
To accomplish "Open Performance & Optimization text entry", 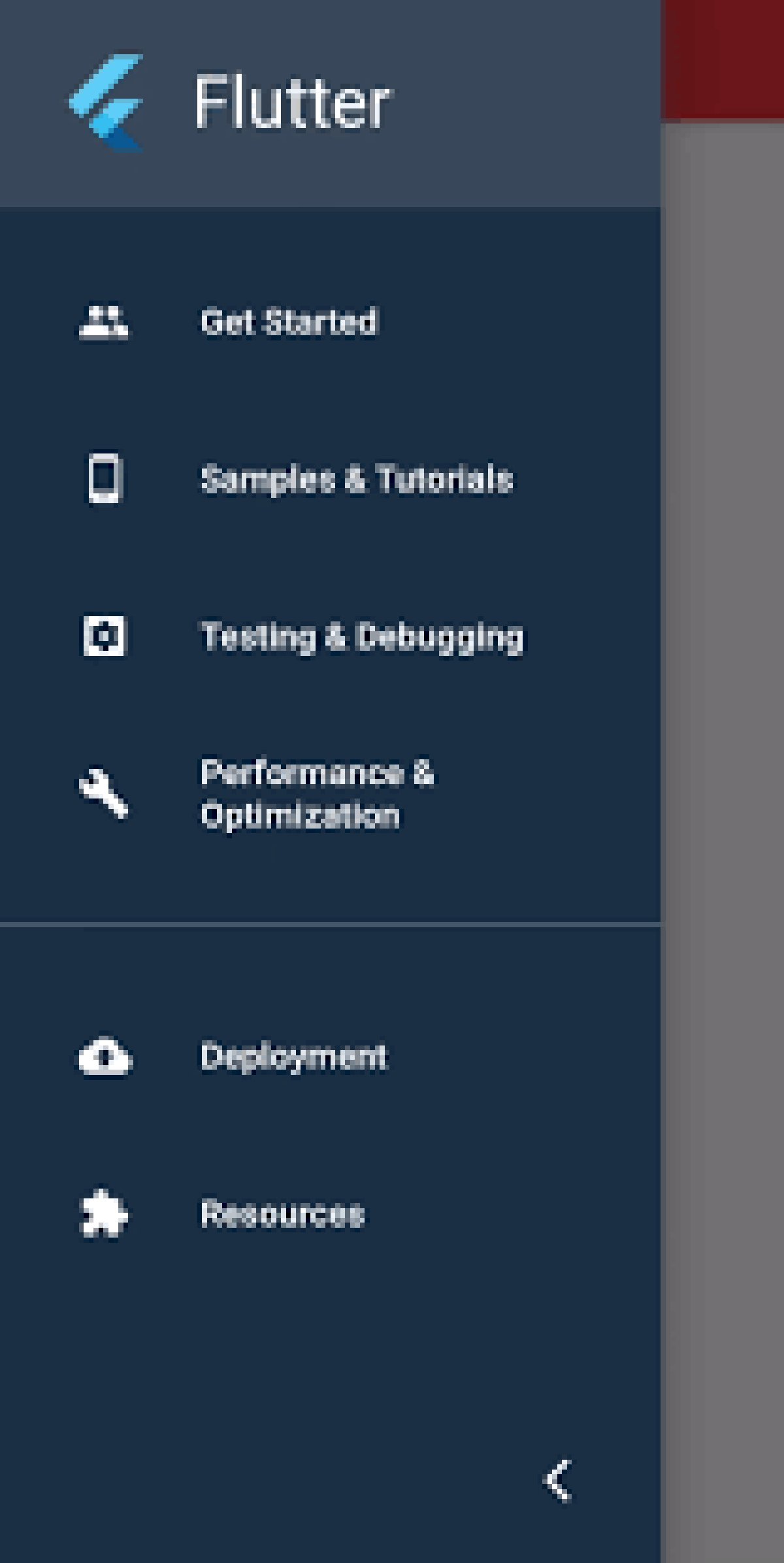I will 317,794.
